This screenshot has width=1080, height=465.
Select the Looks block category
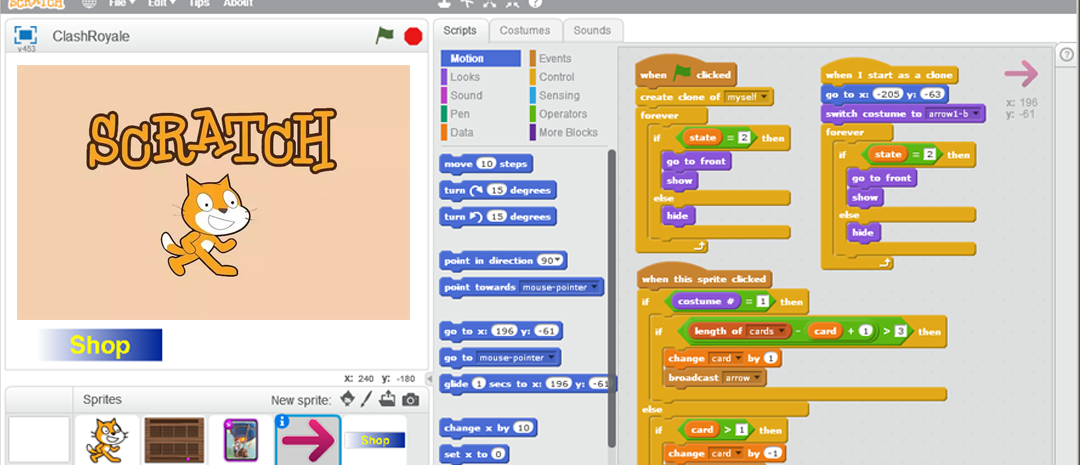[465, 77]
